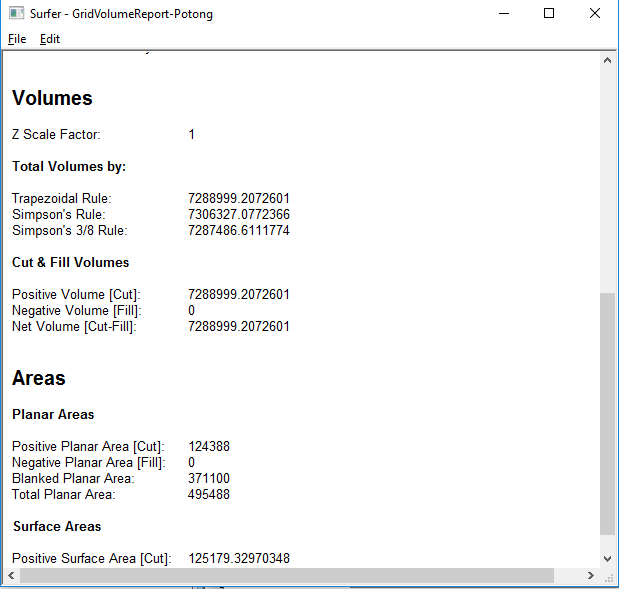Click the window title Surfer - GridVolumeReport-Potong

pyautogui.click(x=121, y=14)
